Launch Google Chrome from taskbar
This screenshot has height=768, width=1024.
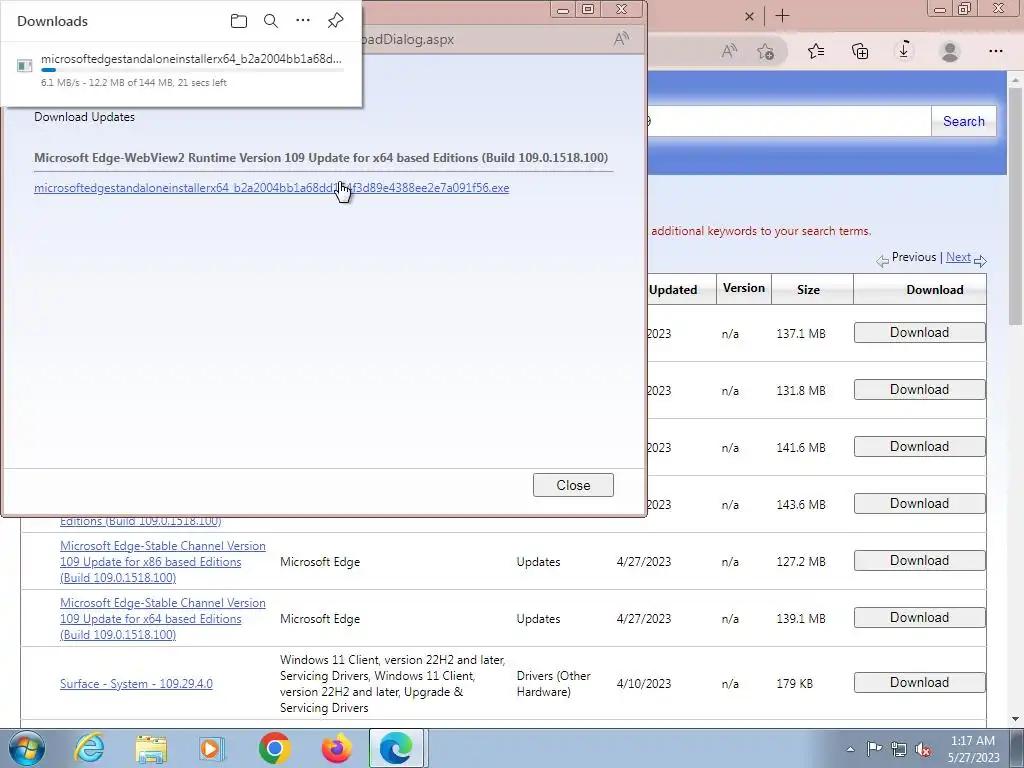(274, 748)
